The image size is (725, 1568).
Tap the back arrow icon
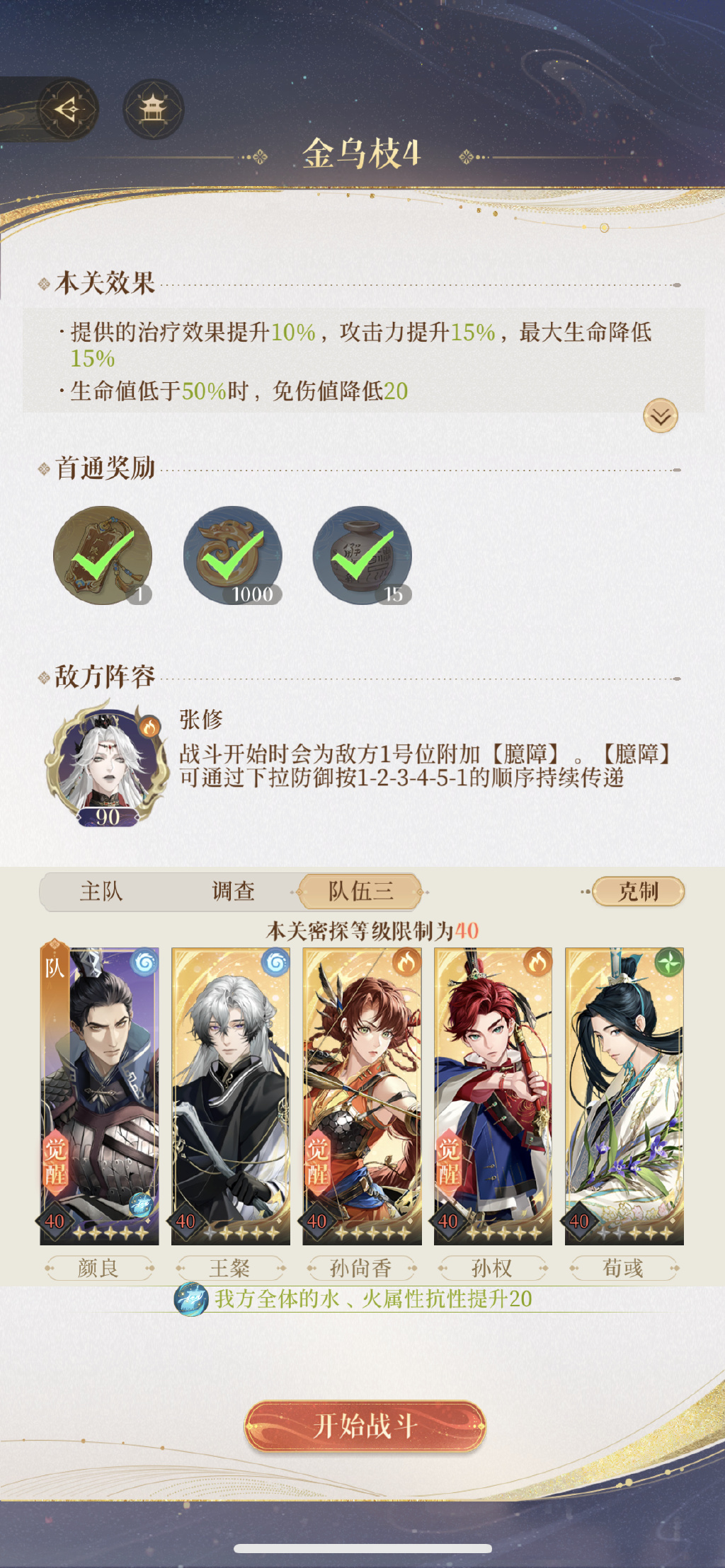coord(67,109)
